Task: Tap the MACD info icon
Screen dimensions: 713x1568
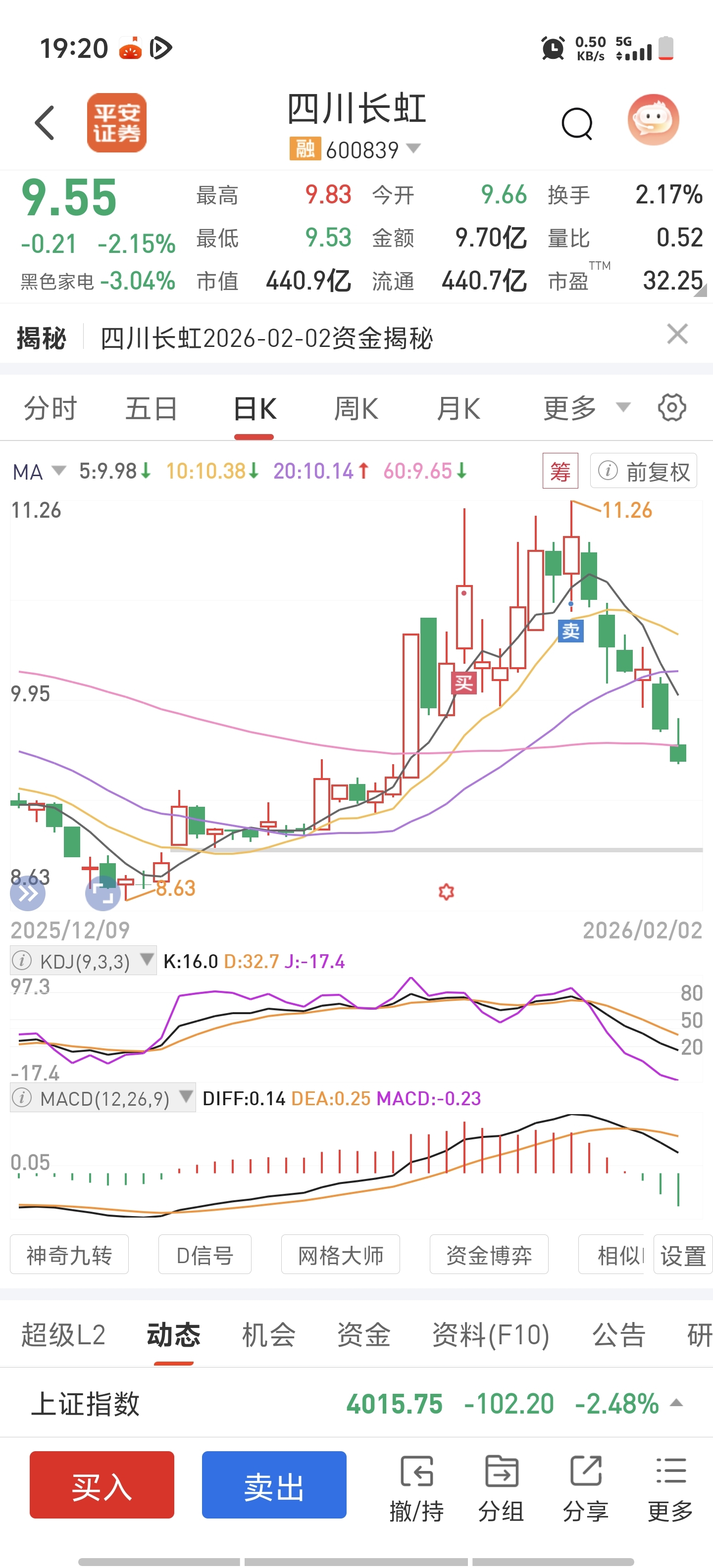Action: (22, 1097)
